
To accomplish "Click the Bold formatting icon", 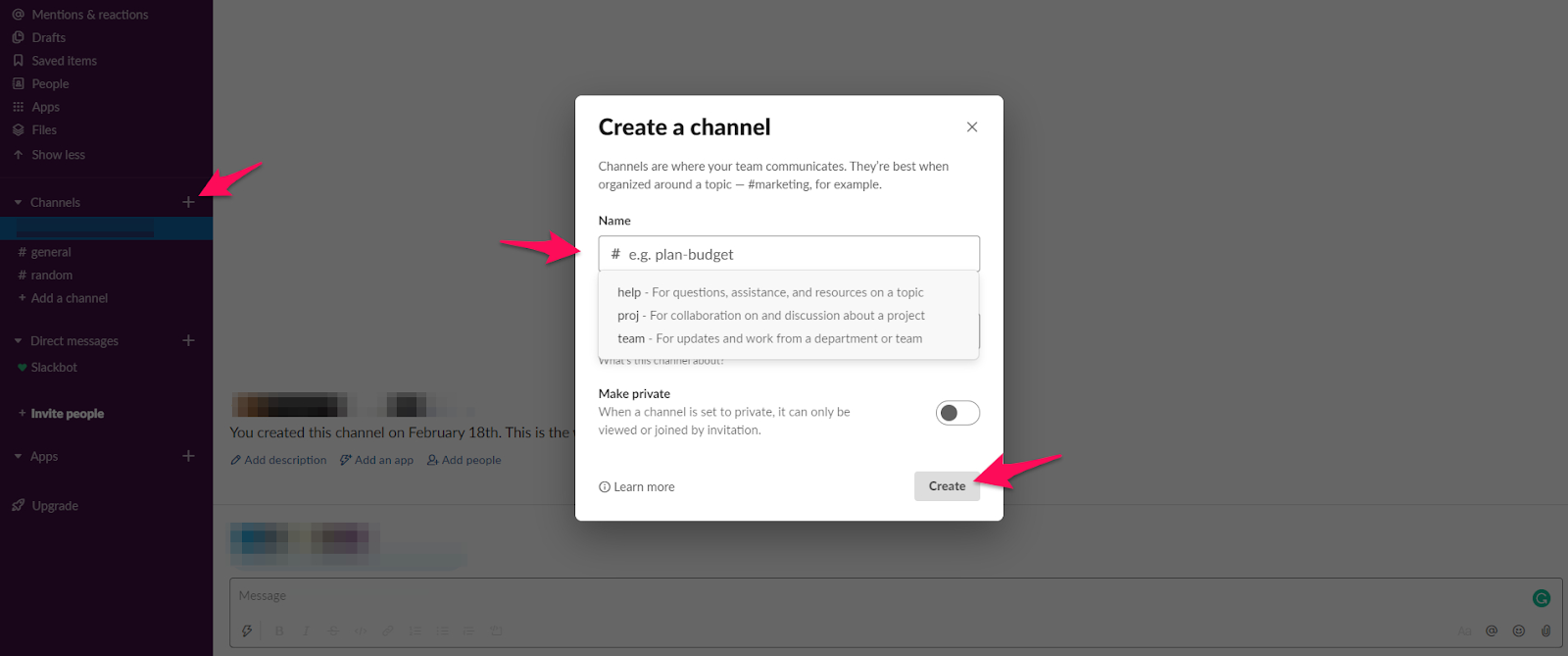I will [279, 631].
